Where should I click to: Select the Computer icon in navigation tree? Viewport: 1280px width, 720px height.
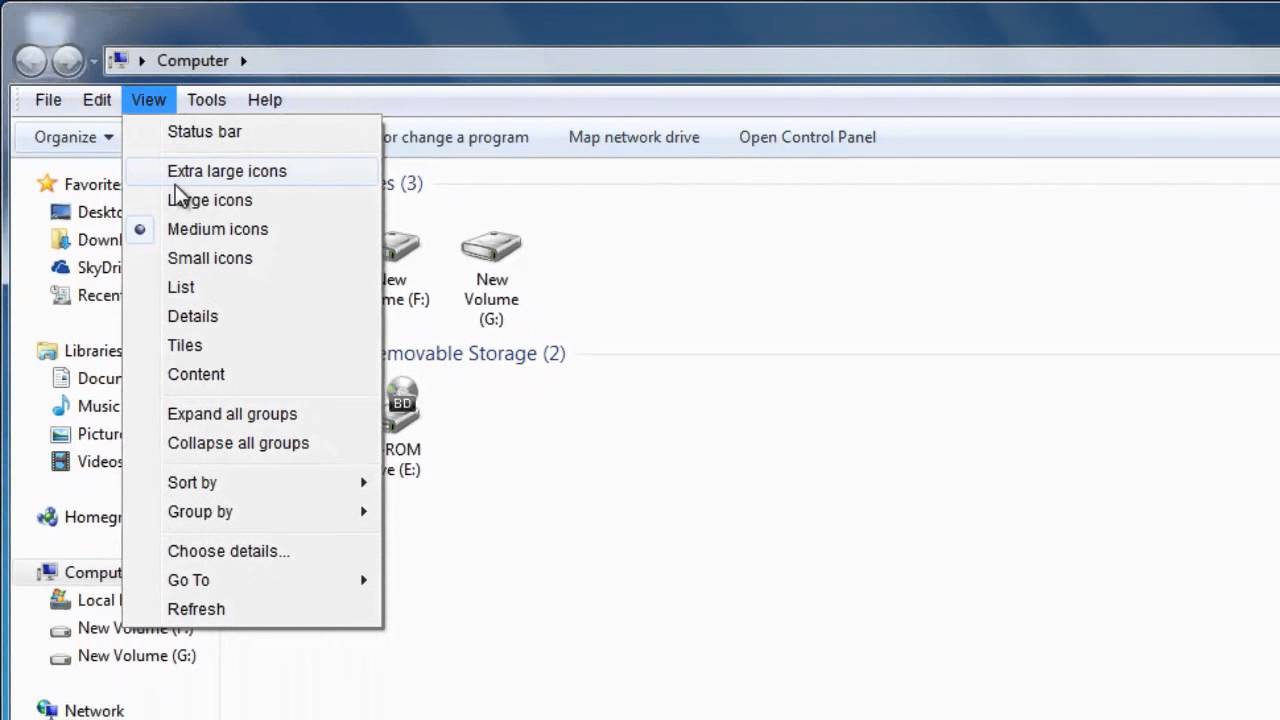47,573
